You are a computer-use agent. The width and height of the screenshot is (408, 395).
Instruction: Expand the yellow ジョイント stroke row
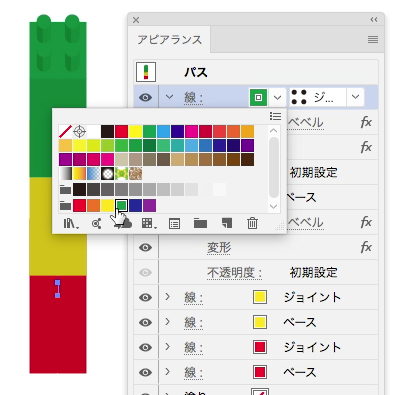(x=168, y=296)
